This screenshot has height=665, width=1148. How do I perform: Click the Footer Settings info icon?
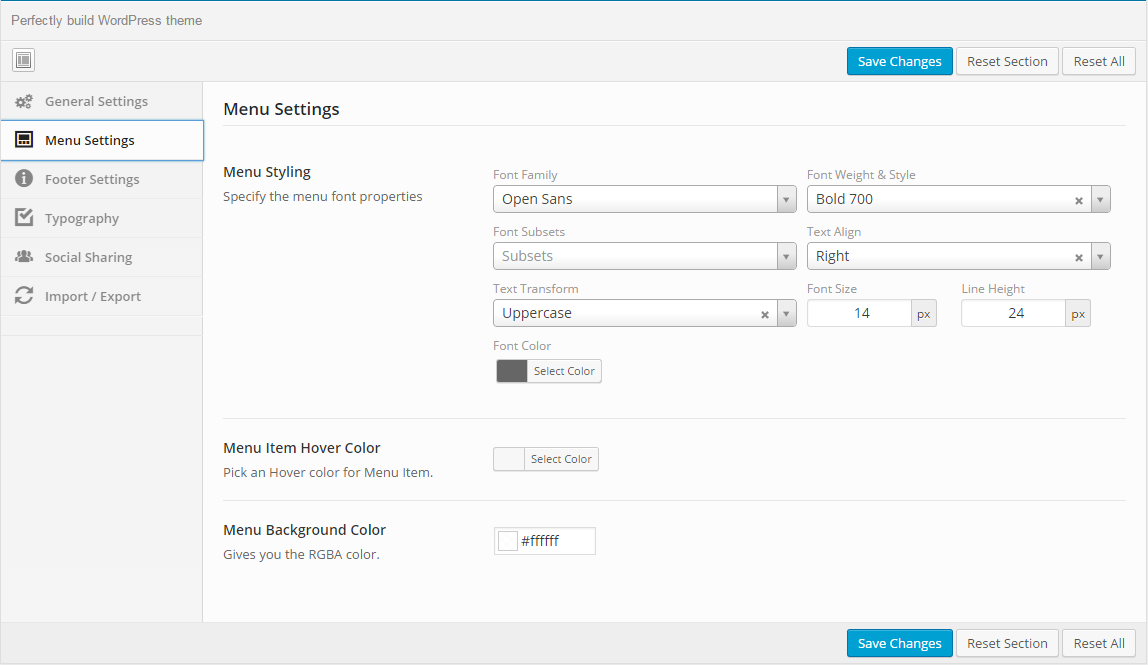coord(24,179)
